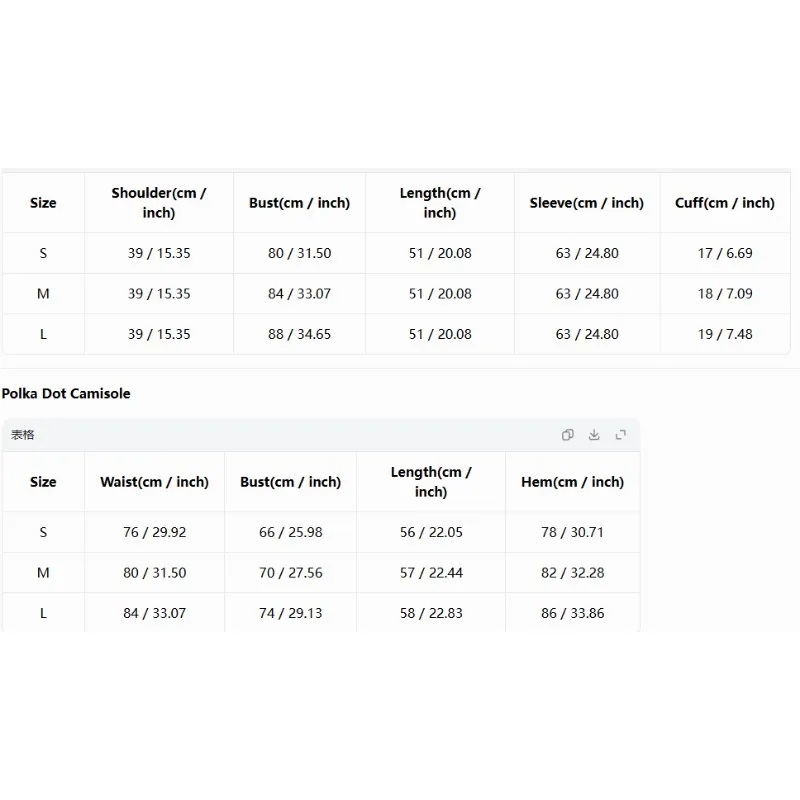800x800 pixels.
Task: Select the 63 / 24.80 sleeve cell in row L
Action: coord(587,334)
